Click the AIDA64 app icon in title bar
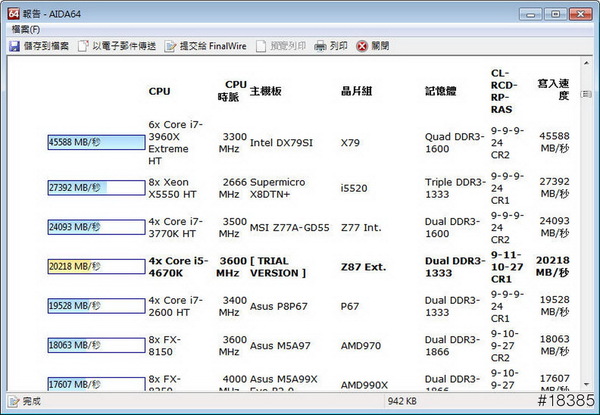 (x=14, y=13)
